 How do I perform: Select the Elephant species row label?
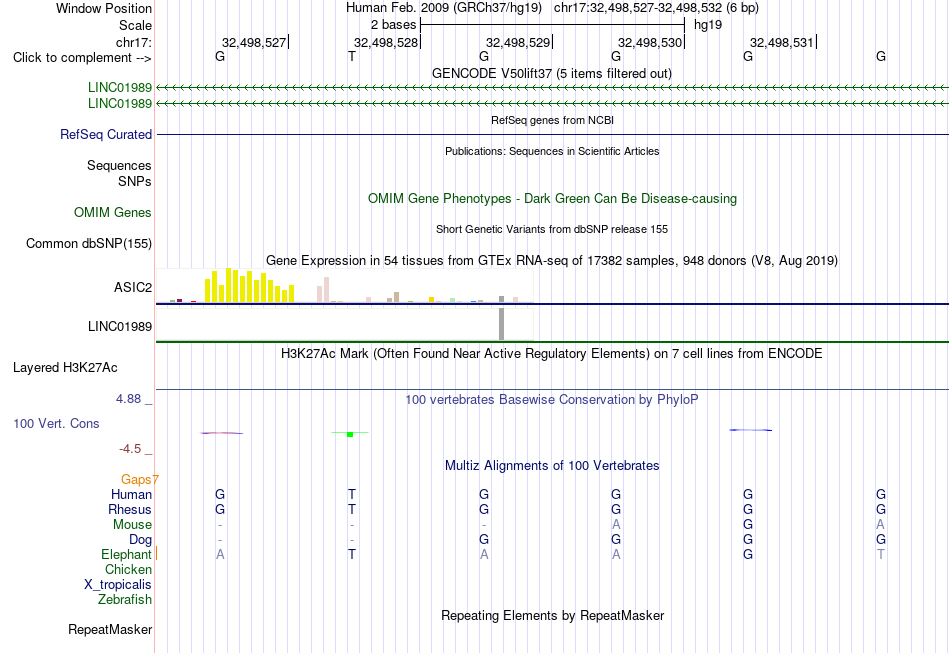click(127, 554)
